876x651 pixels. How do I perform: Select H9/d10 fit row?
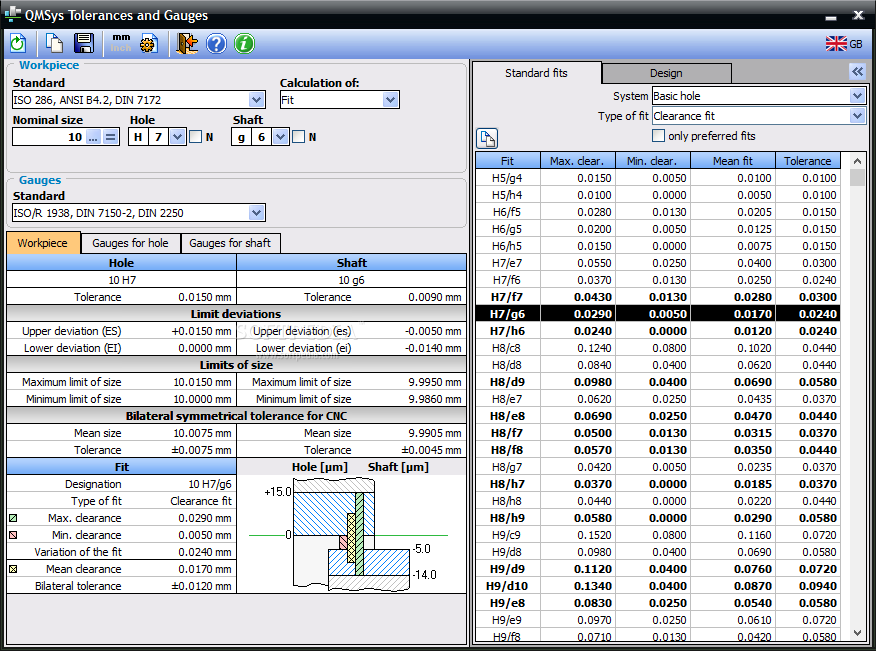point(658,586)
